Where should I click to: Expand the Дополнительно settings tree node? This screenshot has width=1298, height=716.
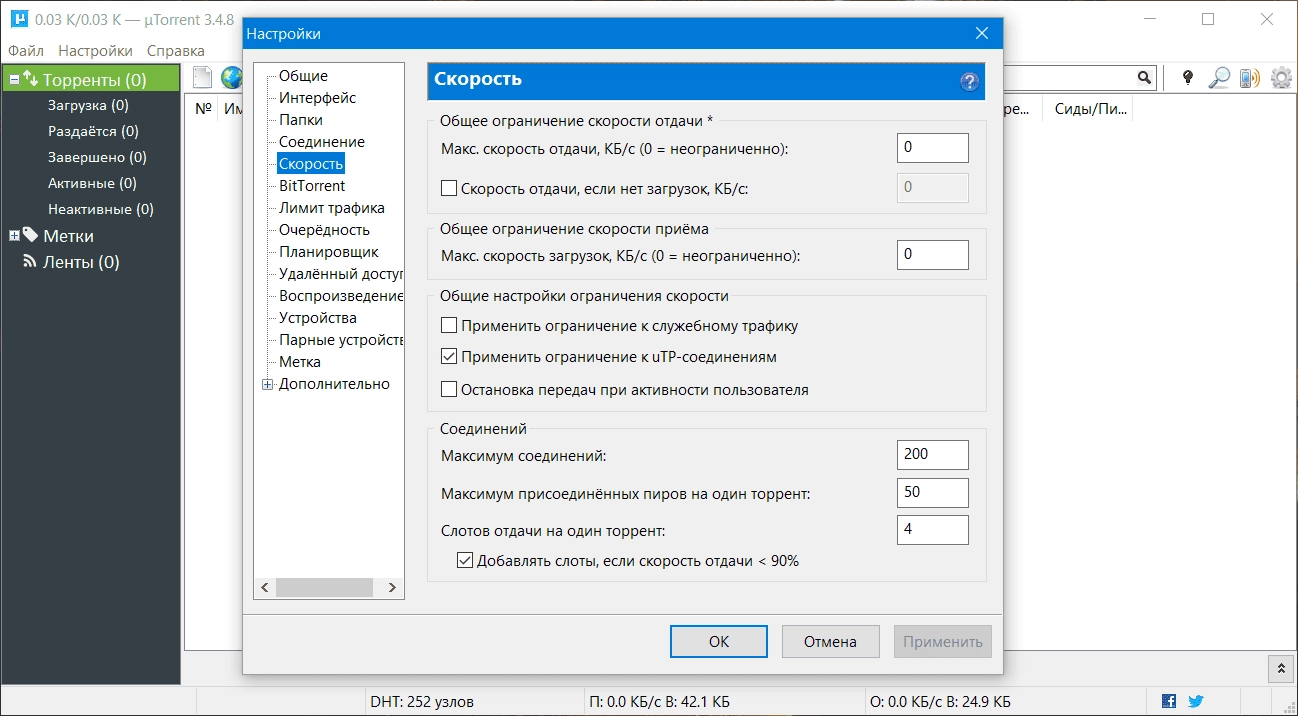(x=266, y=383)
